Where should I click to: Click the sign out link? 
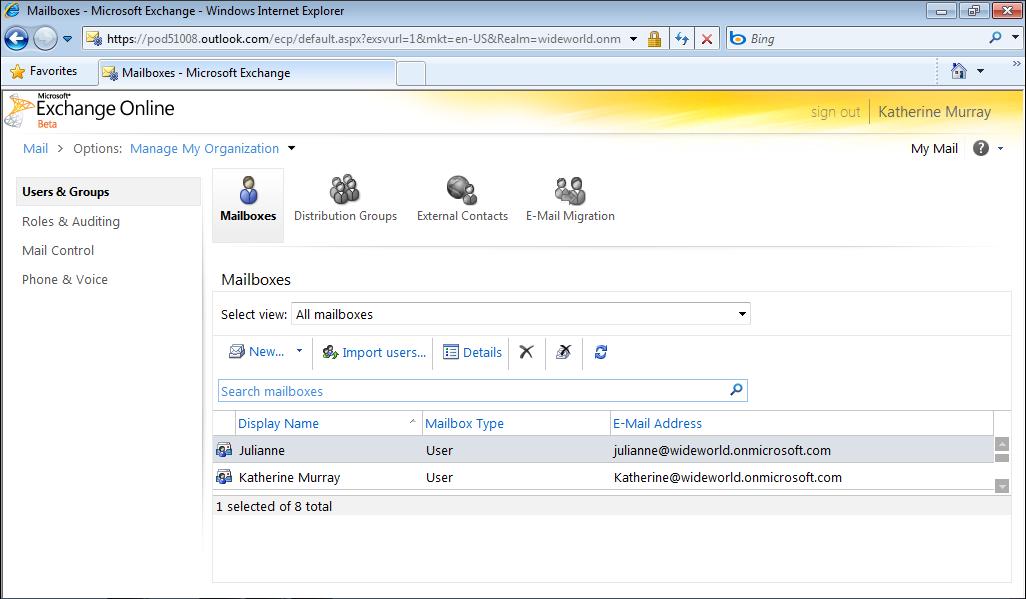[835, 112]
